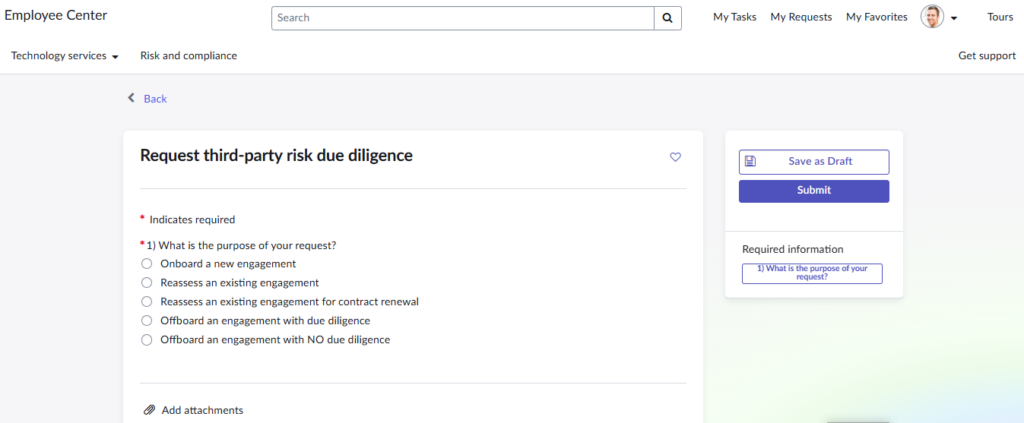Open the user profile dropdown caret
Image resolution: width=1024 pixels, height=423 pixels.
coord(954,18)
